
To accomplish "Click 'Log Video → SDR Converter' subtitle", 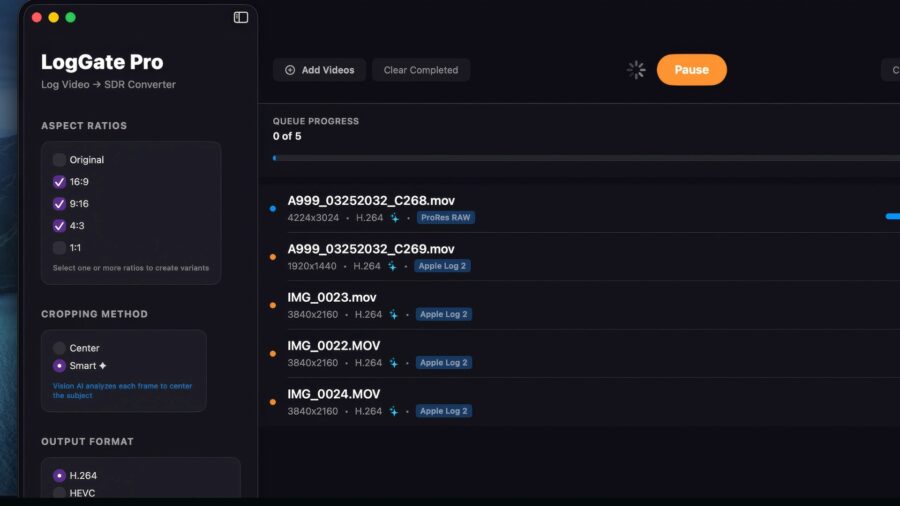I will click(108, 84).
